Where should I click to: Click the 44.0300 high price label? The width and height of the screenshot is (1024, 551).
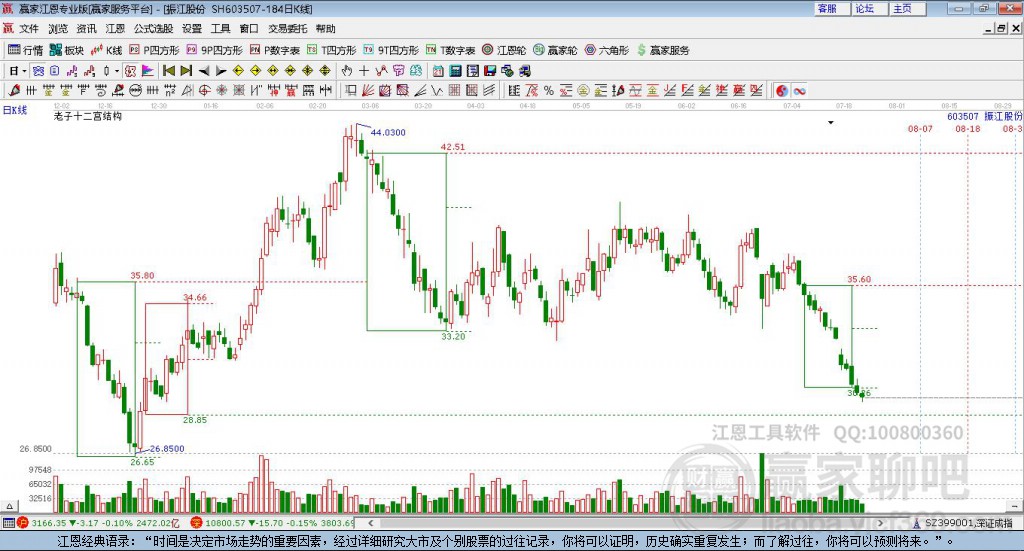tap(388, 133)
